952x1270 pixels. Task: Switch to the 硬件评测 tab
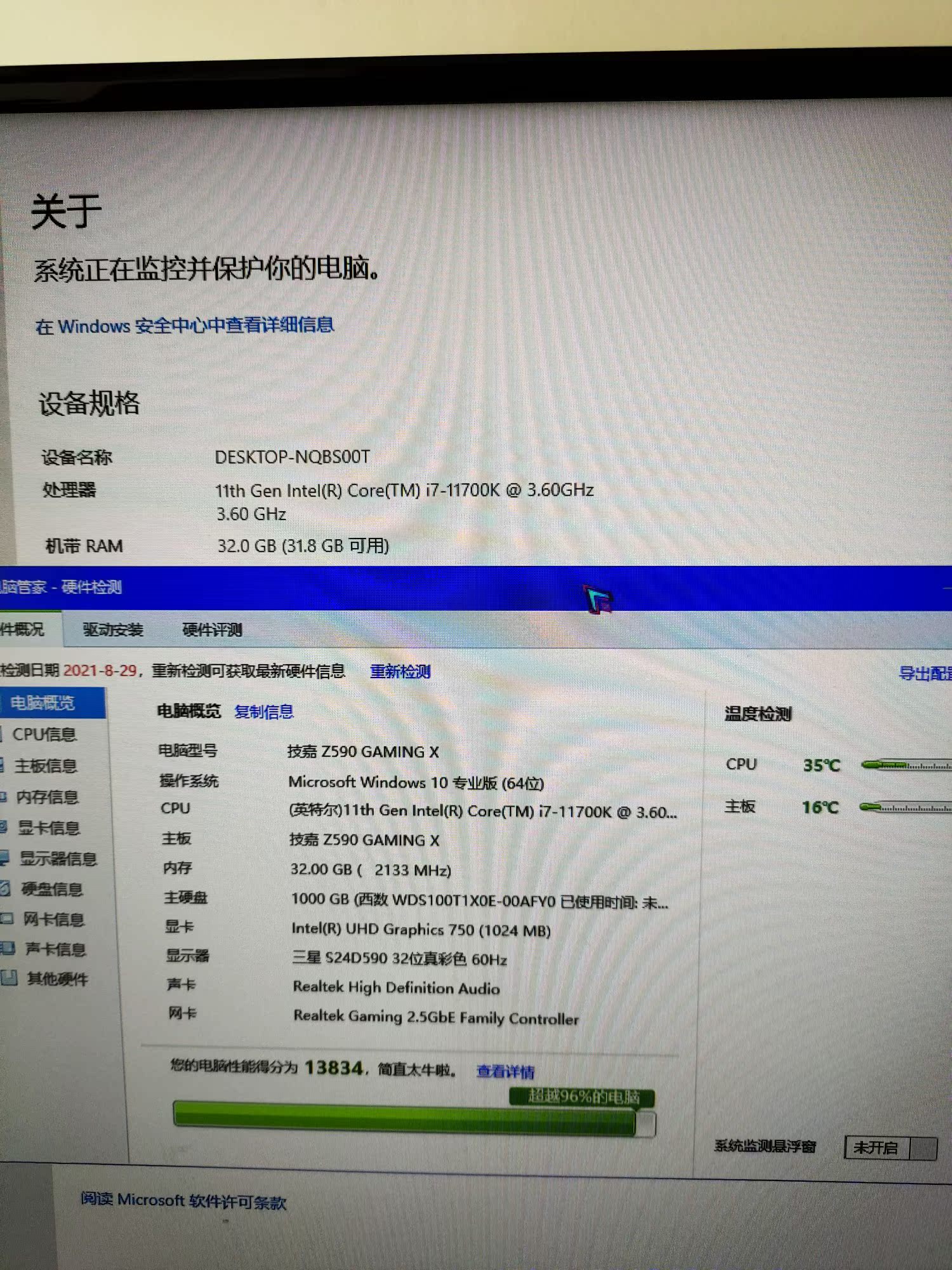click(212, 630)
